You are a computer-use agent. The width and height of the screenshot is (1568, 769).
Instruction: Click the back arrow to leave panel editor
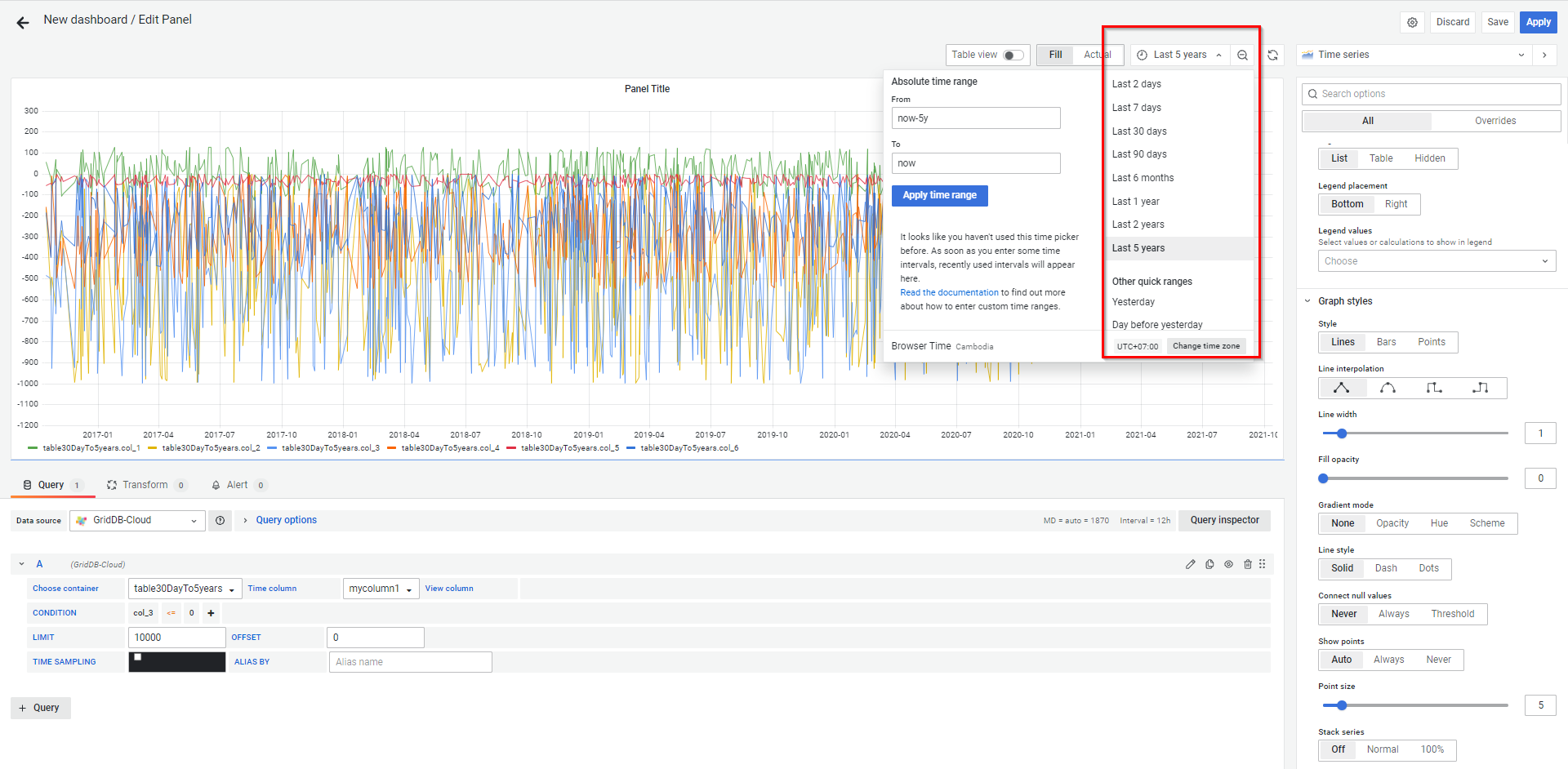(23, 23)
